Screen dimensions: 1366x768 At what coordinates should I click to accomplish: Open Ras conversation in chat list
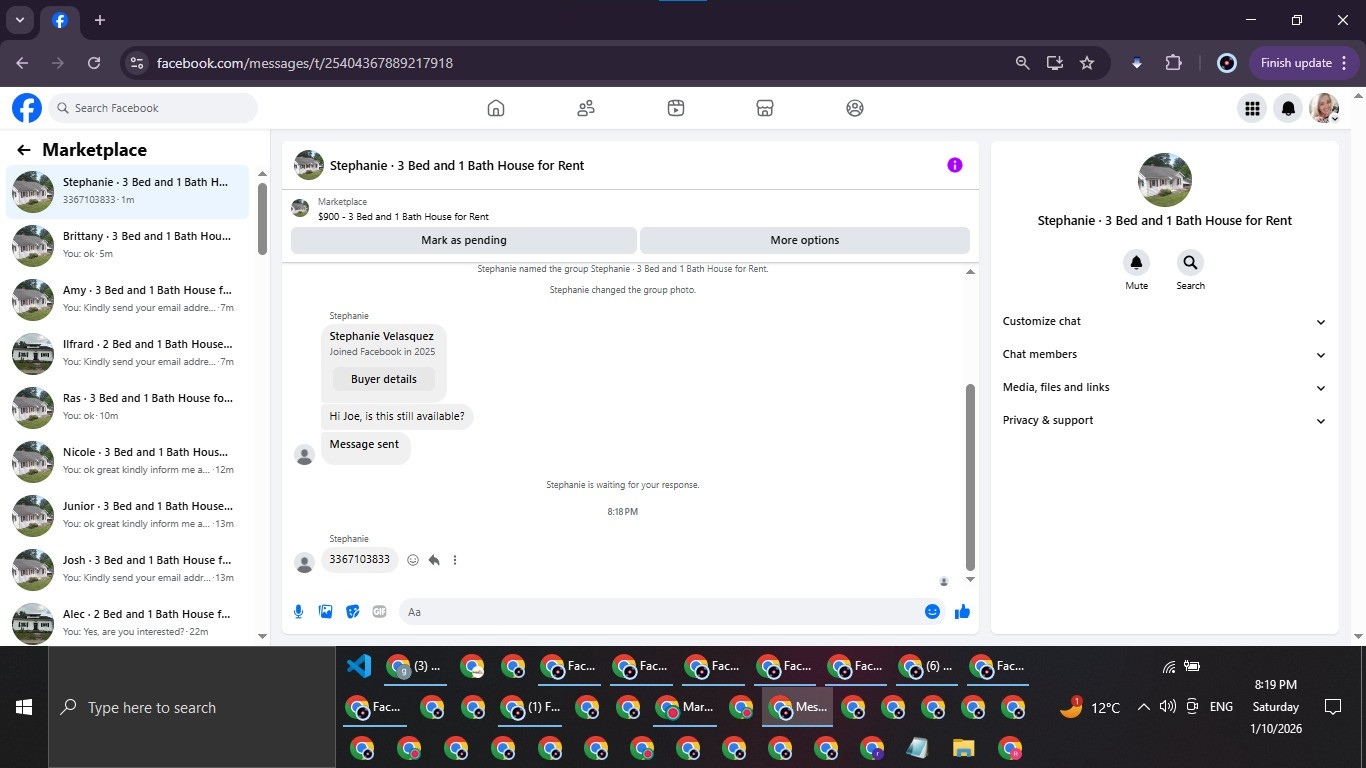pyautogui.click(x=128, y=407)
